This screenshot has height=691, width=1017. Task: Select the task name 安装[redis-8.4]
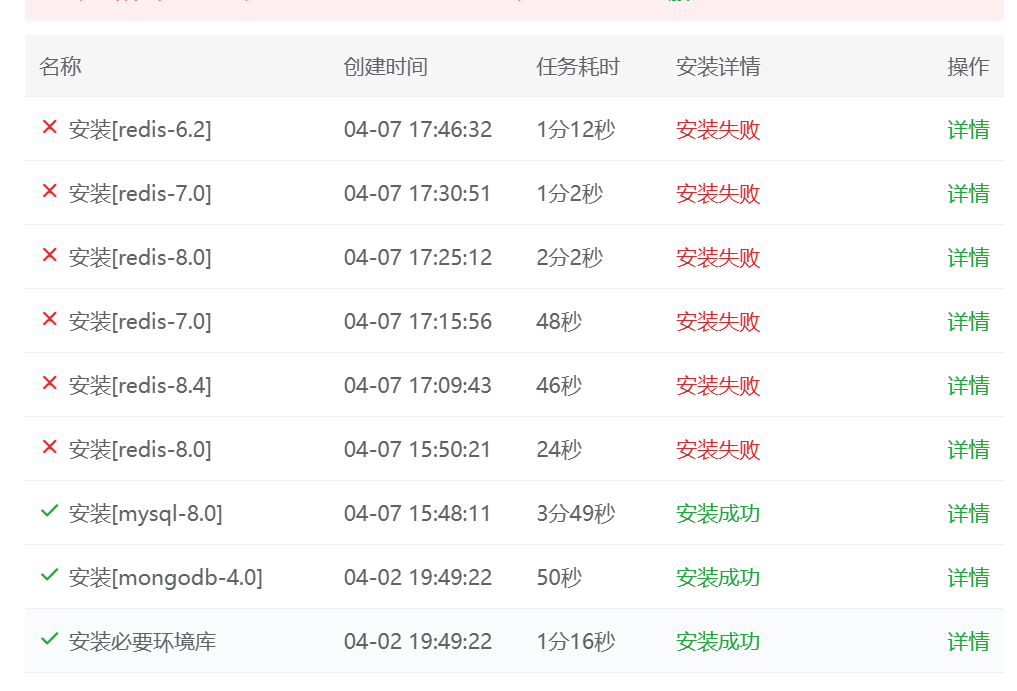140,385
